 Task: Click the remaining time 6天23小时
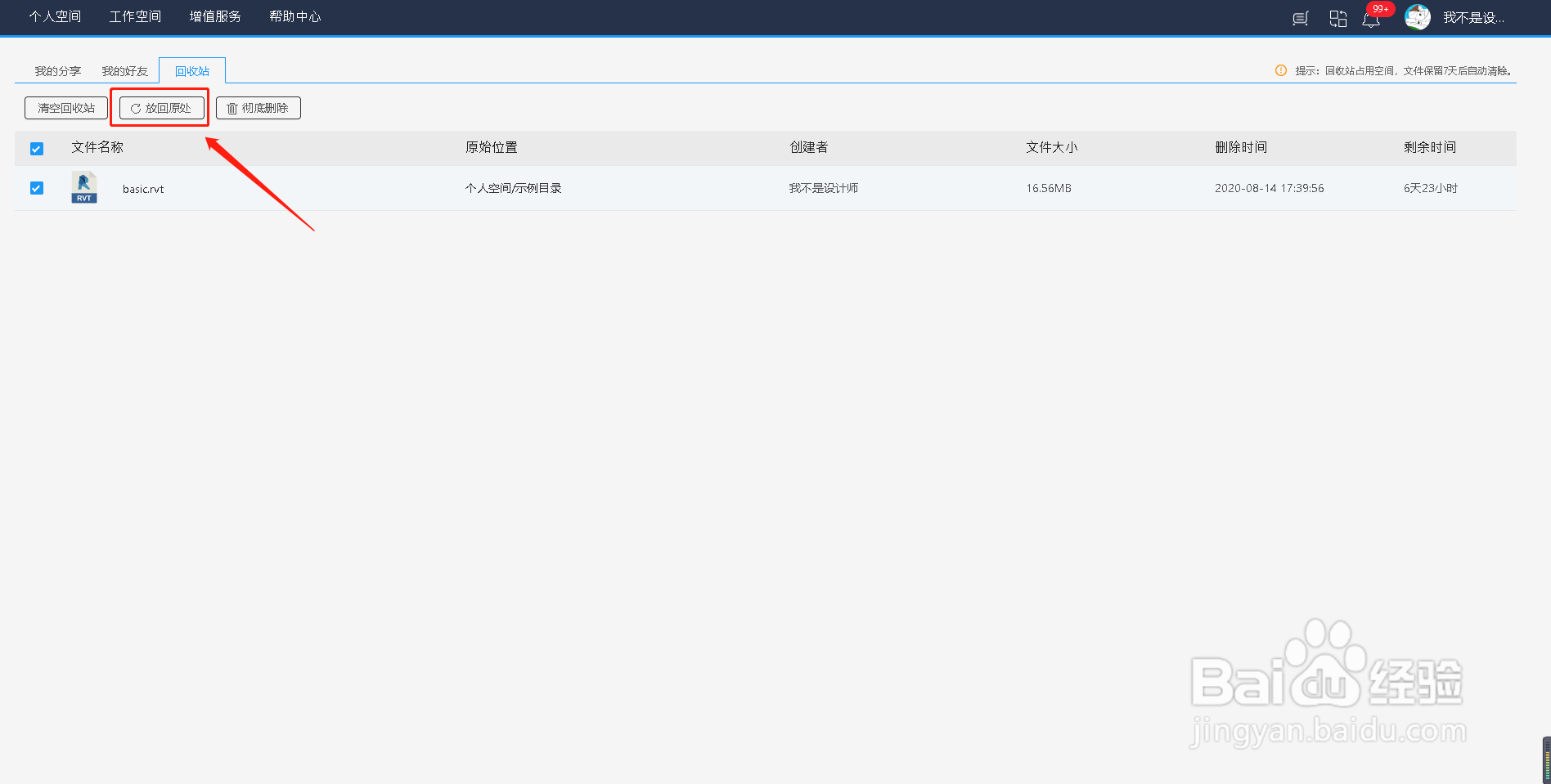pos(1431,188)
